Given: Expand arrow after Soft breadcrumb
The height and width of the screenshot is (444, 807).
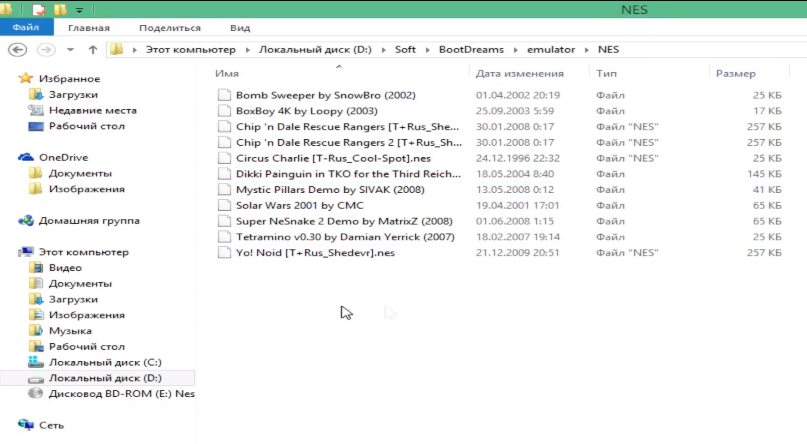Looking at the screenshot, I should tap(427, 50).
